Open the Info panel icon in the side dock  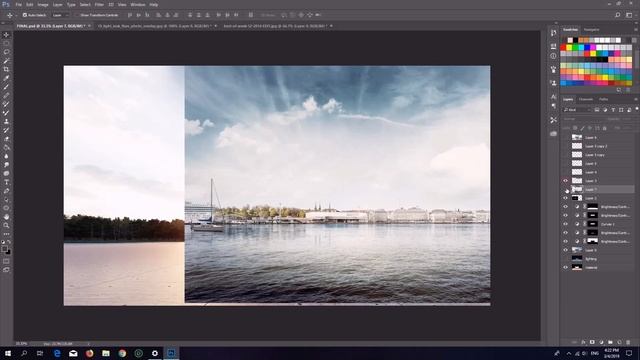tap(553, 56)
